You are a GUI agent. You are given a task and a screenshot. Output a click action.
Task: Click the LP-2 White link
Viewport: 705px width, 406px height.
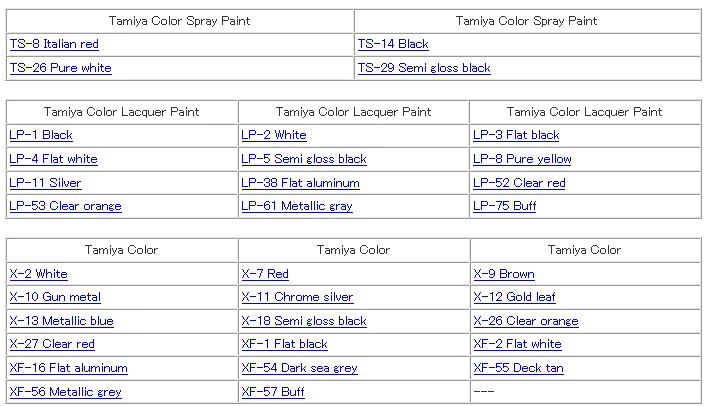click(274, 135)
